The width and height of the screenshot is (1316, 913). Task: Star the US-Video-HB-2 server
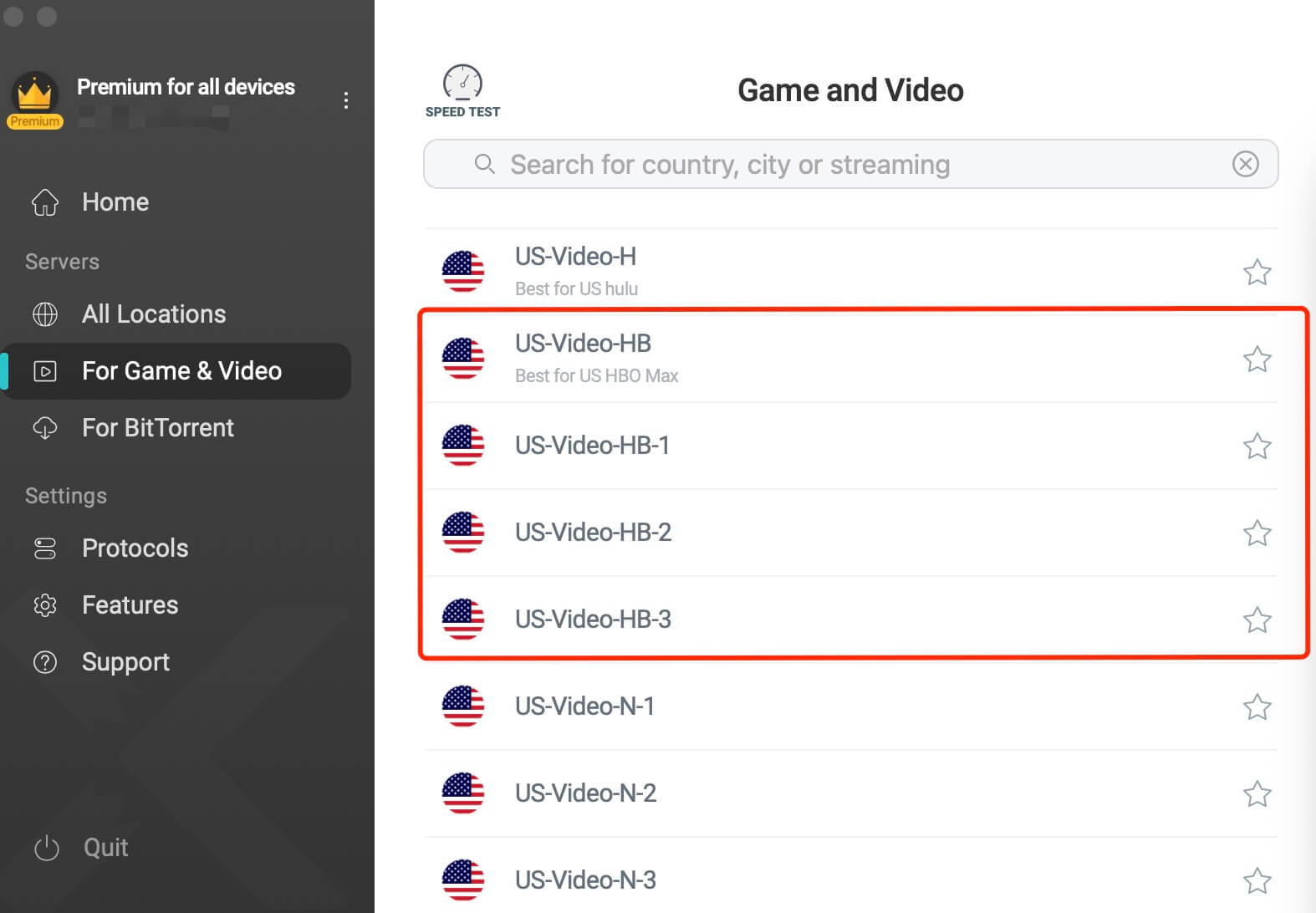click(1257, 533)
